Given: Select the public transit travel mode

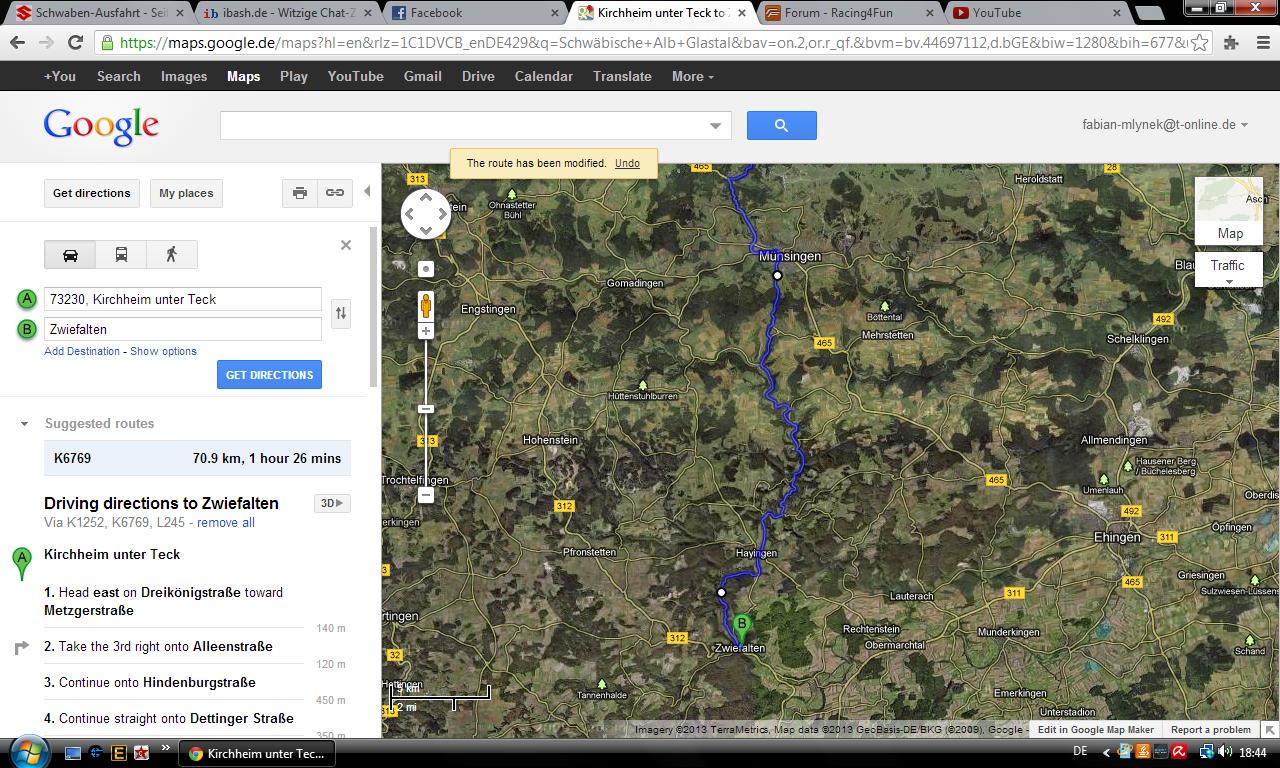Looking at the screenshot, I should point(121,255).
